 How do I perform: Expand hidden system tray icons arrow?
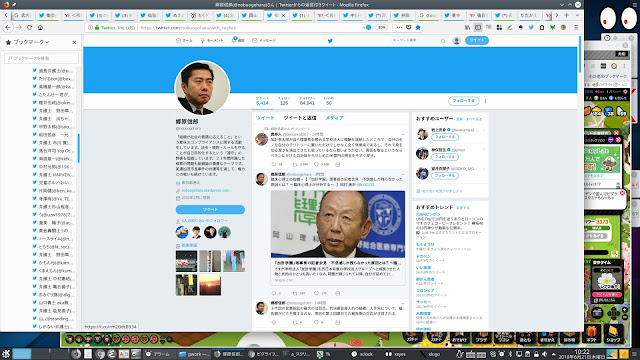554,354
